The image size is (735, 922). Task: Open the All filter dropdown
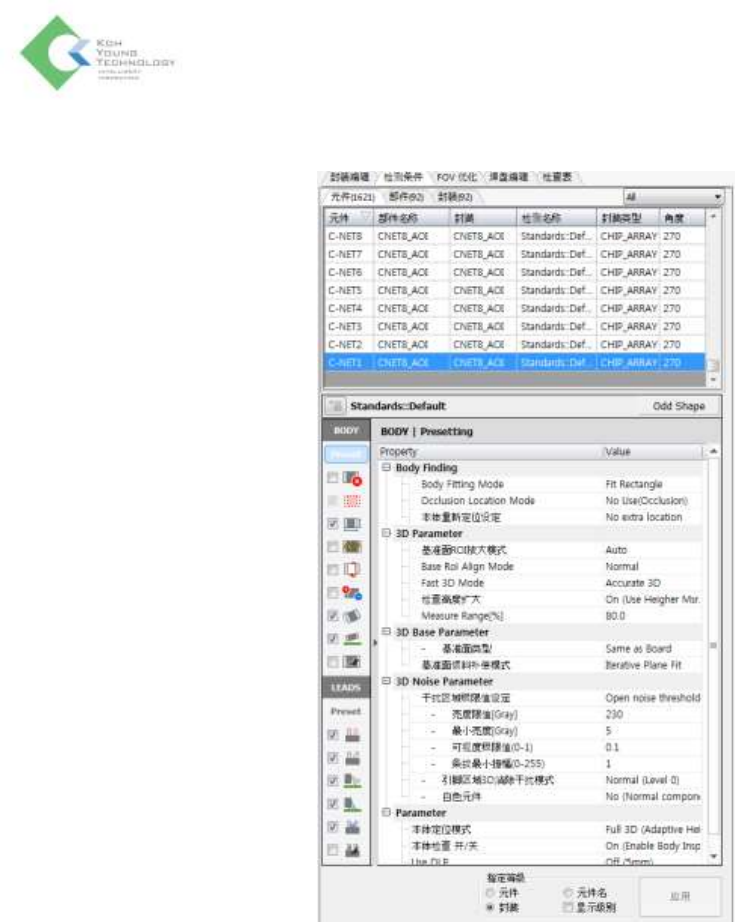(673, 196)
